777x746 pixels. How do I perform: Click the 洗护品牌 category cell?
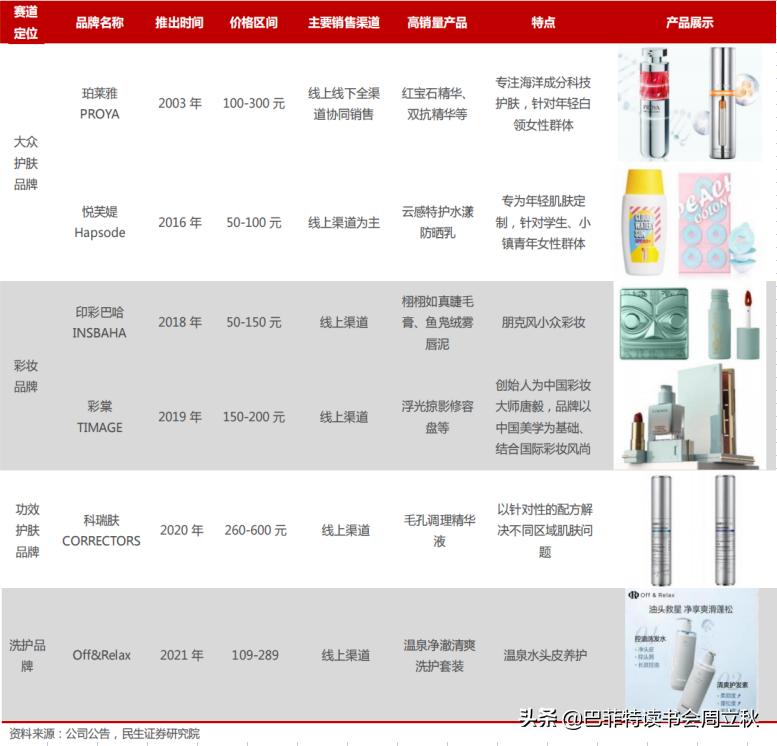coord(27,655)
